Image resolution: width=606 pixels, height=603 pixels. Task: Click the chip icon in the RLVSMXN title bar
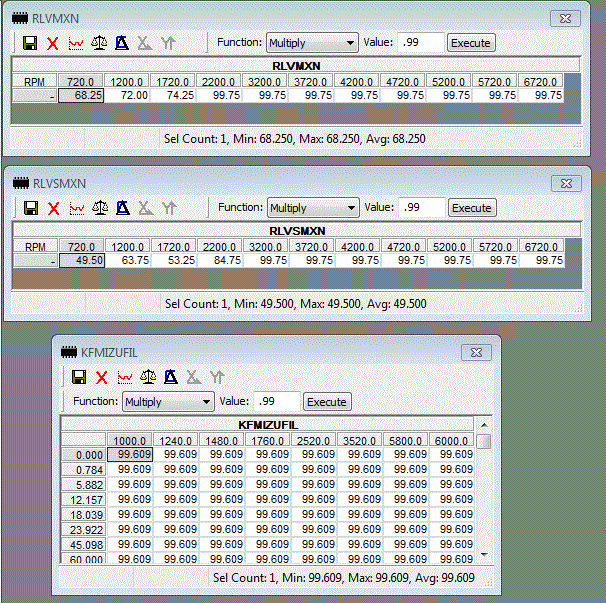click(x=21, y=184)
